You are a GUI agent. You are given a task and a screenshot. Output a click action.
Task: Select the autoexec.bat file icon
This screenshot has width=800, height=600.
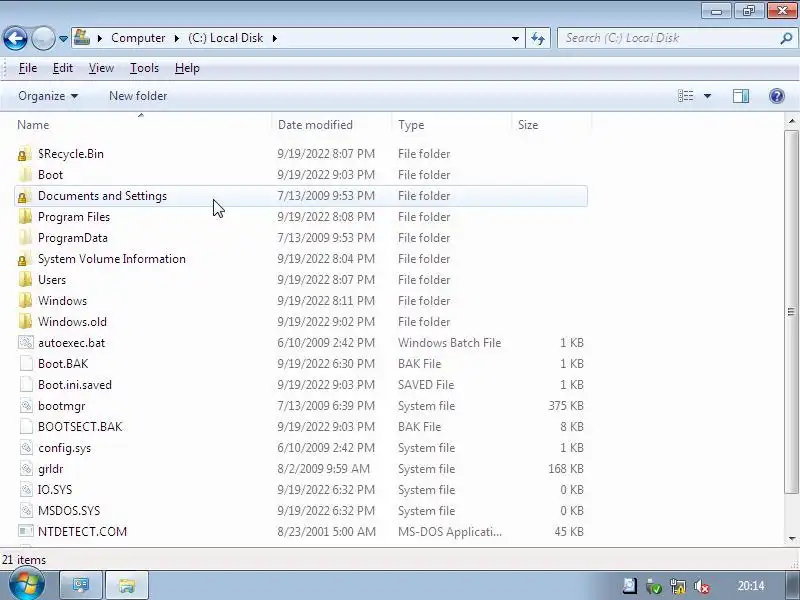[x=26, y=343]
